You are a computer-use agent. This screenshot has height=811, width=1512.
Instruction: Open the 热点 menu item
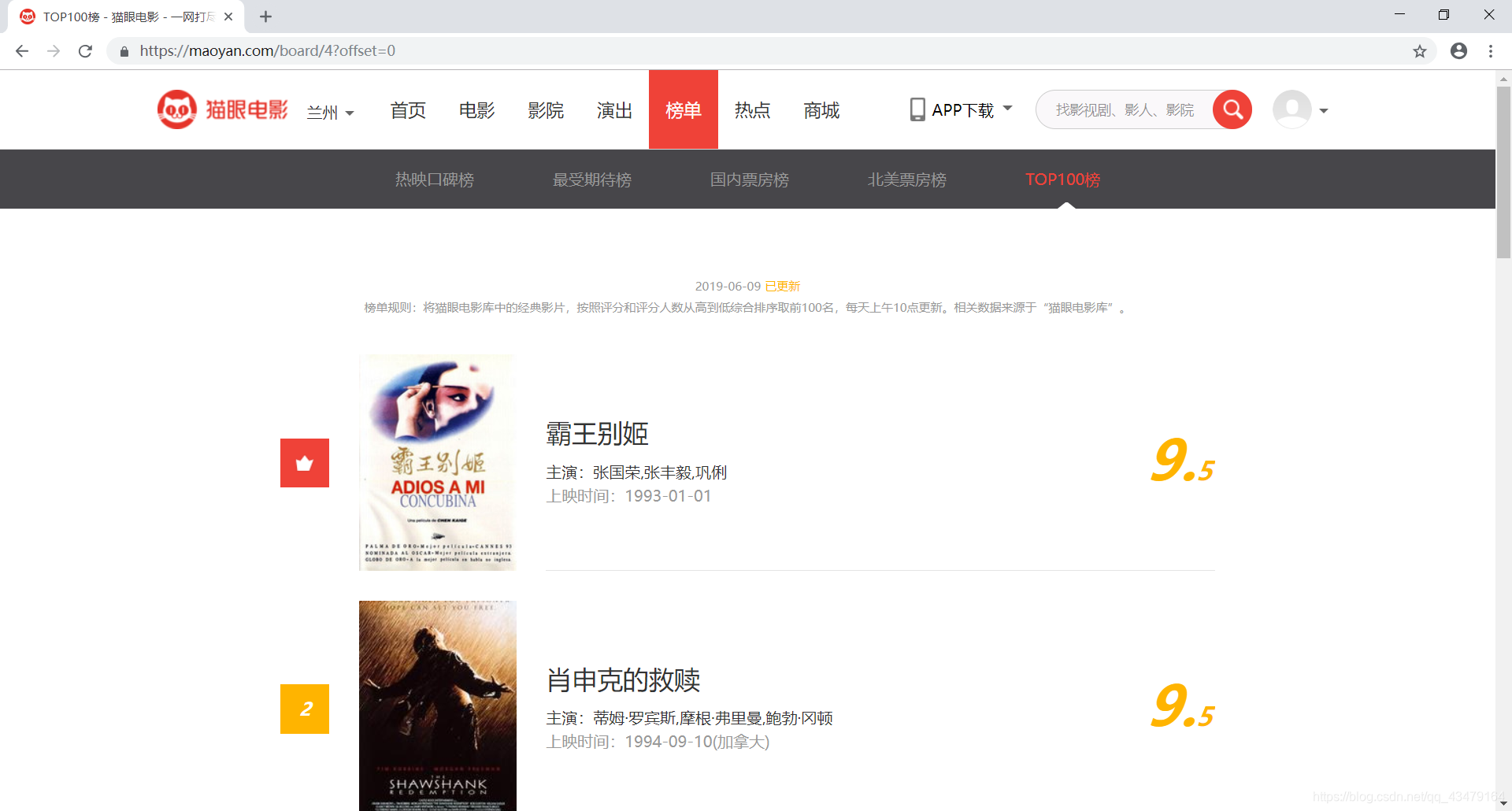coord(753,110)
